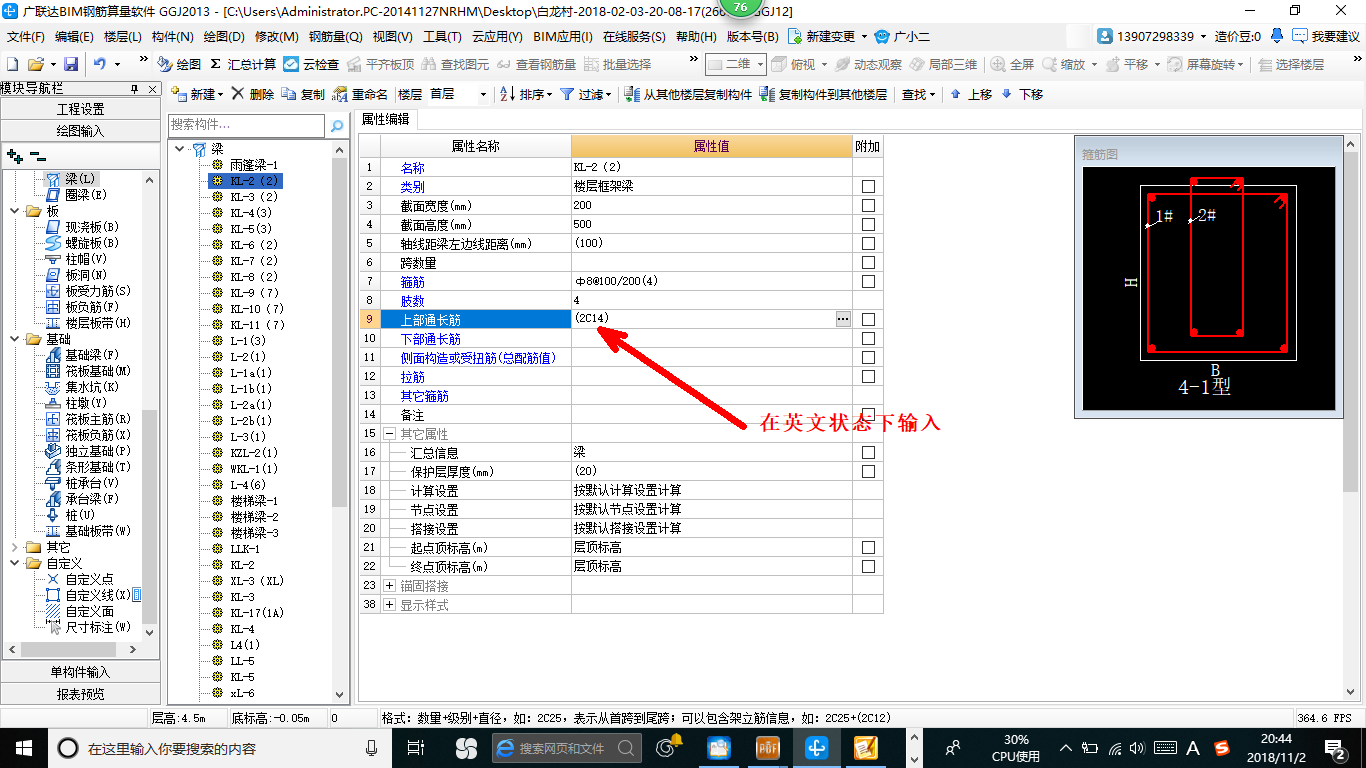Click in the 搜索构件 search field
1366x768 pixels.
pos(247,125)
